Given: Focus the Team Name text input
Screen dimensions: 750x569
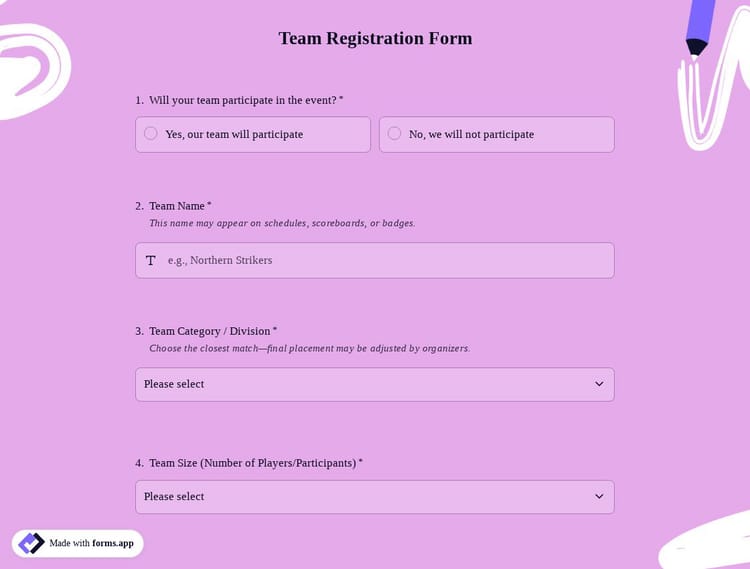Looking at the screenshot, I should pyautogui.click(x=385, y=260).
